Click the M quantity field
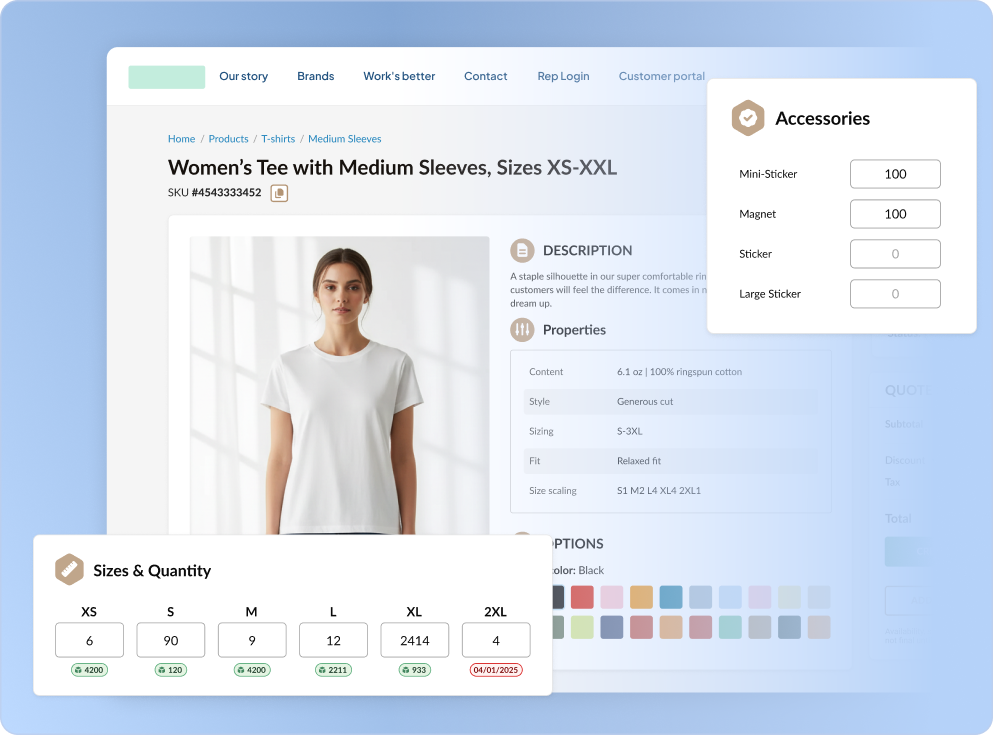993x735 pixels. [x=252, y=640]
